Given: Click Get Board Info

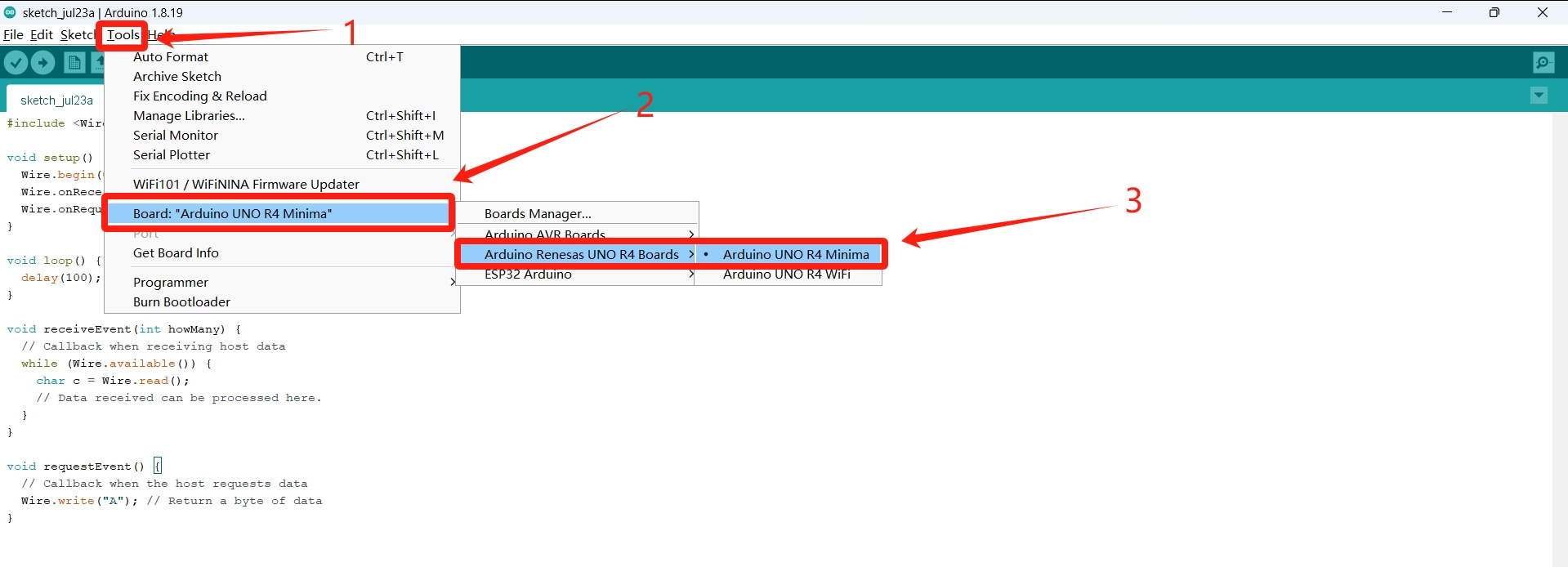Looking at the screenshot, I should point(282,252).
